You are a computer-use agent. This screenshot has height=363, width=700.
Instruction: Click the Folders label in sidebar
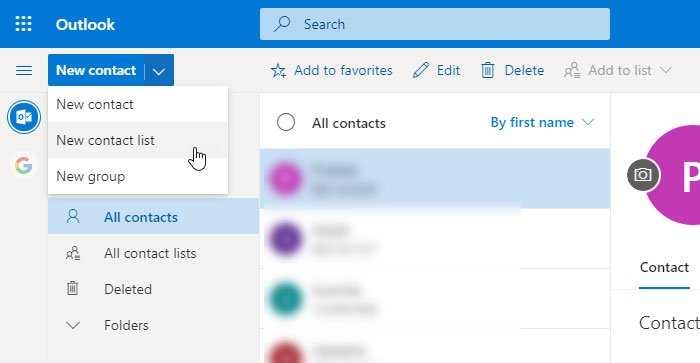tap(126, 325)
